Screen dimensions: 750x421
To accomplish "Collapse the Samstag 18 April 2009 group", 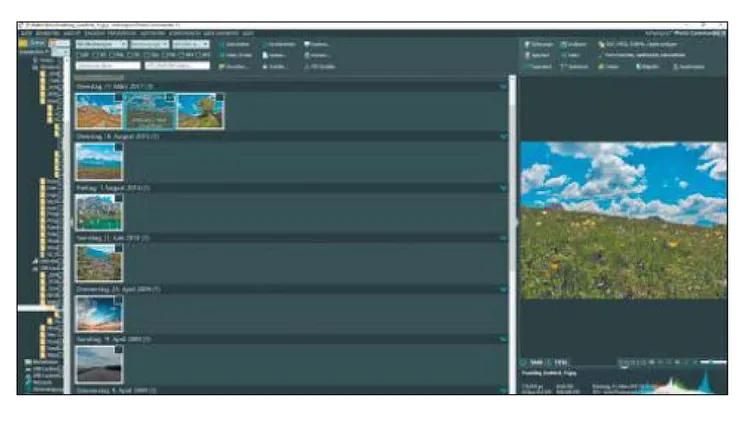I will tap(503, 339).
